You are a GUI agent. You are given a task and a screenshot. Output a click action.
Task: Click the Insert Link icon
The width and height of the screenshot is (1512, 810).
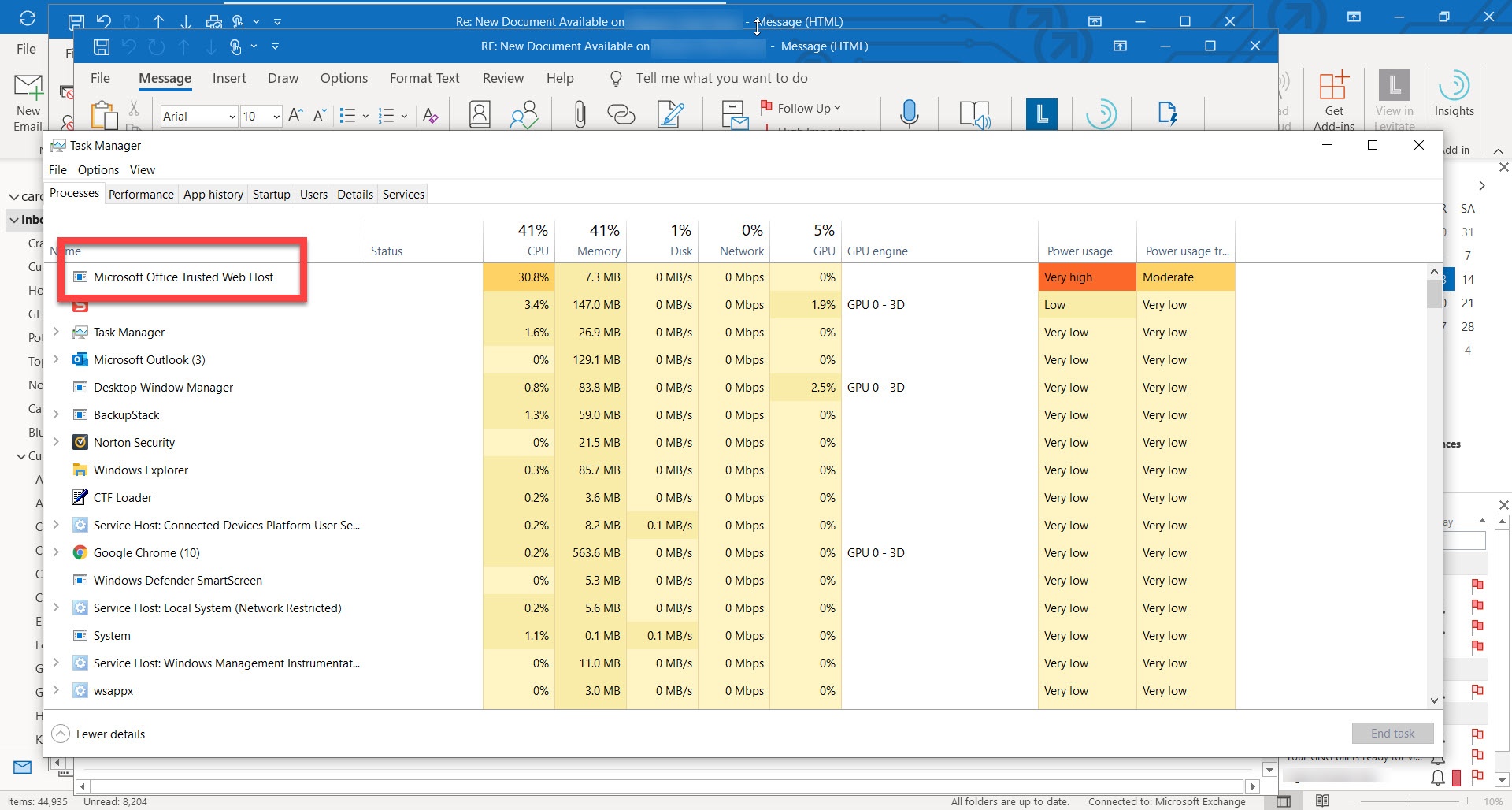point(621,114)
